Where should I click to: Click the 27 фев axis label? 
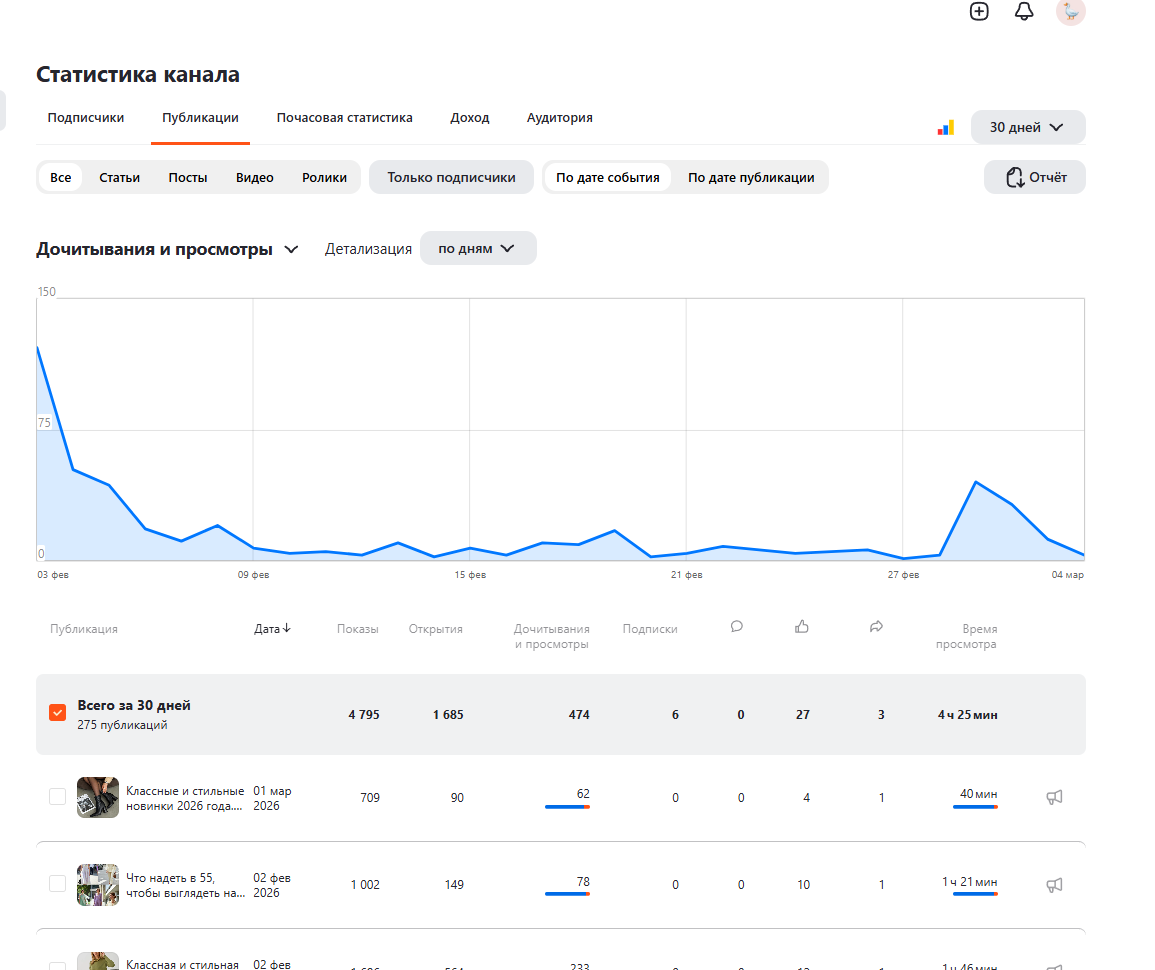[903, 574]
